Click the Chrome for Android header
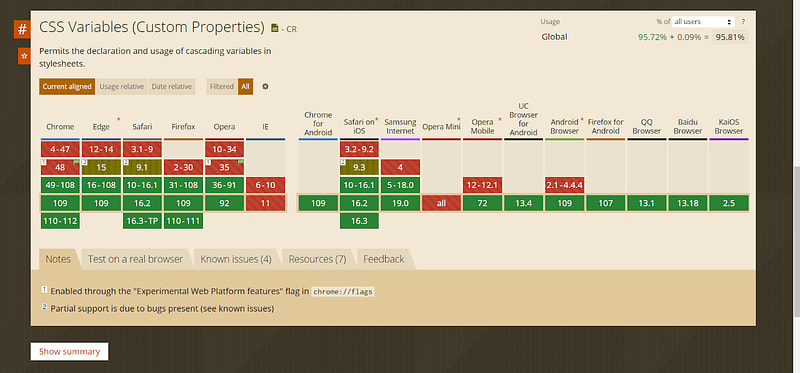Viewport: 800px width, 373px height. coord(318,123)
